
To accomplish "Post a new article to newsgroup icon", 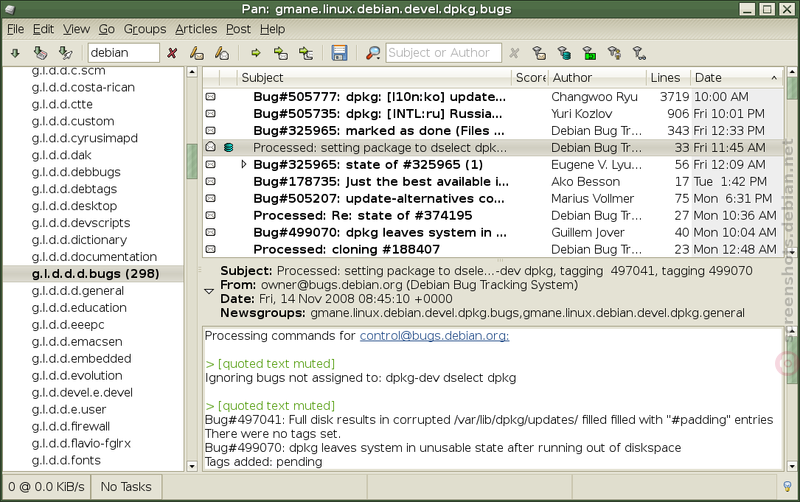I will 197,53.
